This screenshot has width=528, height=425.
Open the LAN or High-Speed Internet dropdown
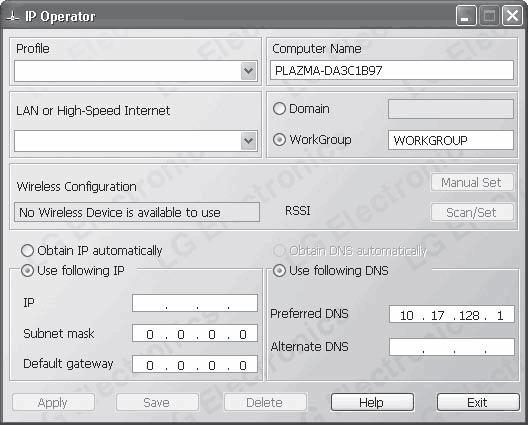pyautogui.click(x=249, y=141)
